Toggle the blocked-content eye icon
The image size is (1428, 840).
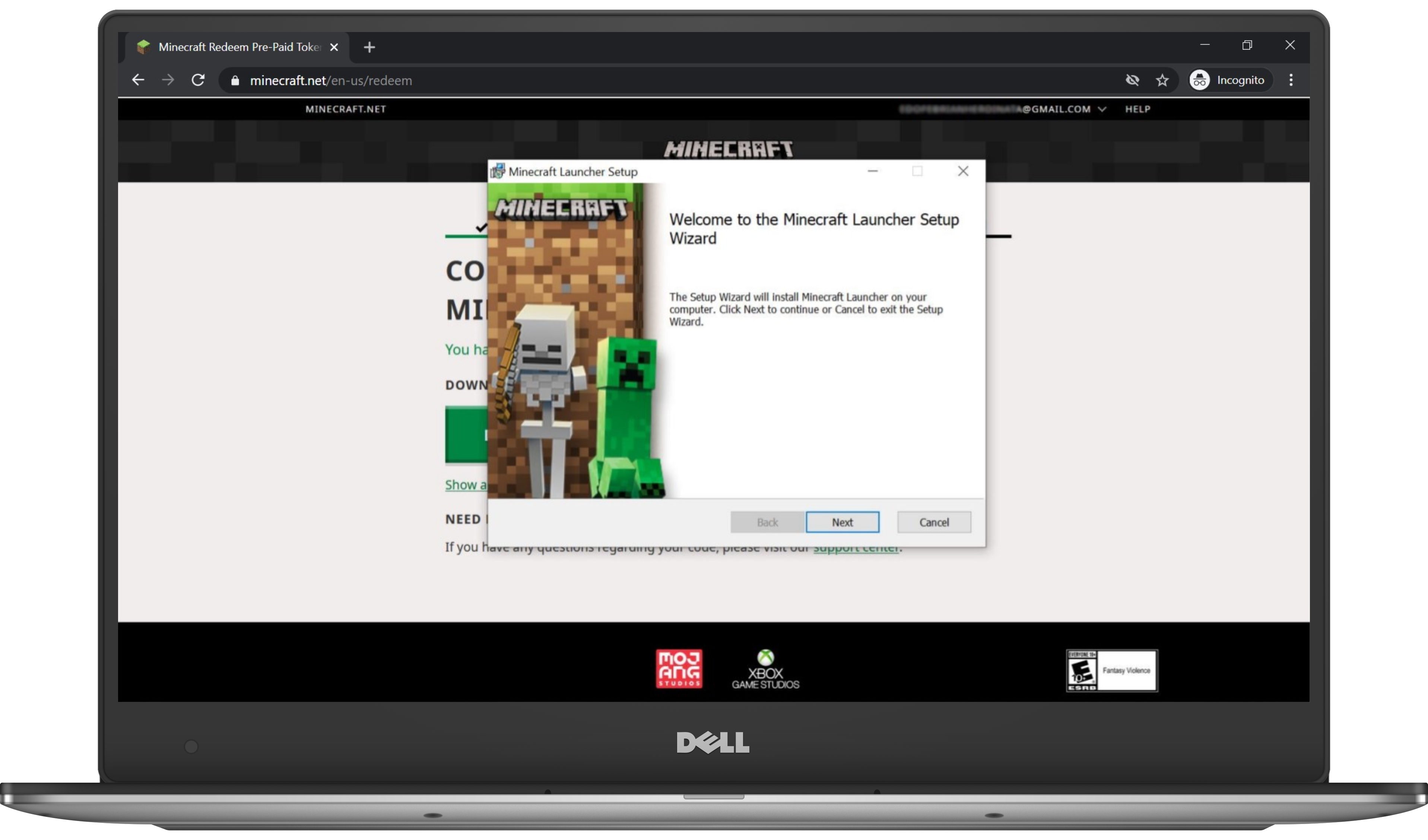tap(1132, 80)
